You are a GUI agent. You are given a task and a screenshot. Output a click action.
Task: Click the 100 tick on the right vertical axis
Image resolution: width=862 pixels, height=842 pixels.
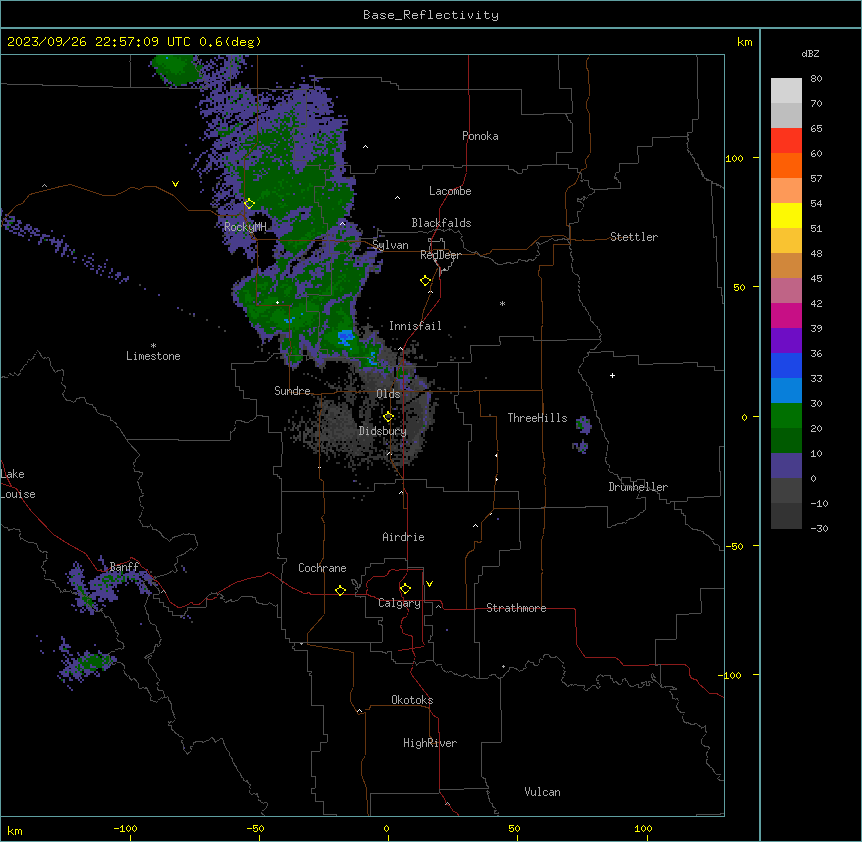click(x=734, y=158)
